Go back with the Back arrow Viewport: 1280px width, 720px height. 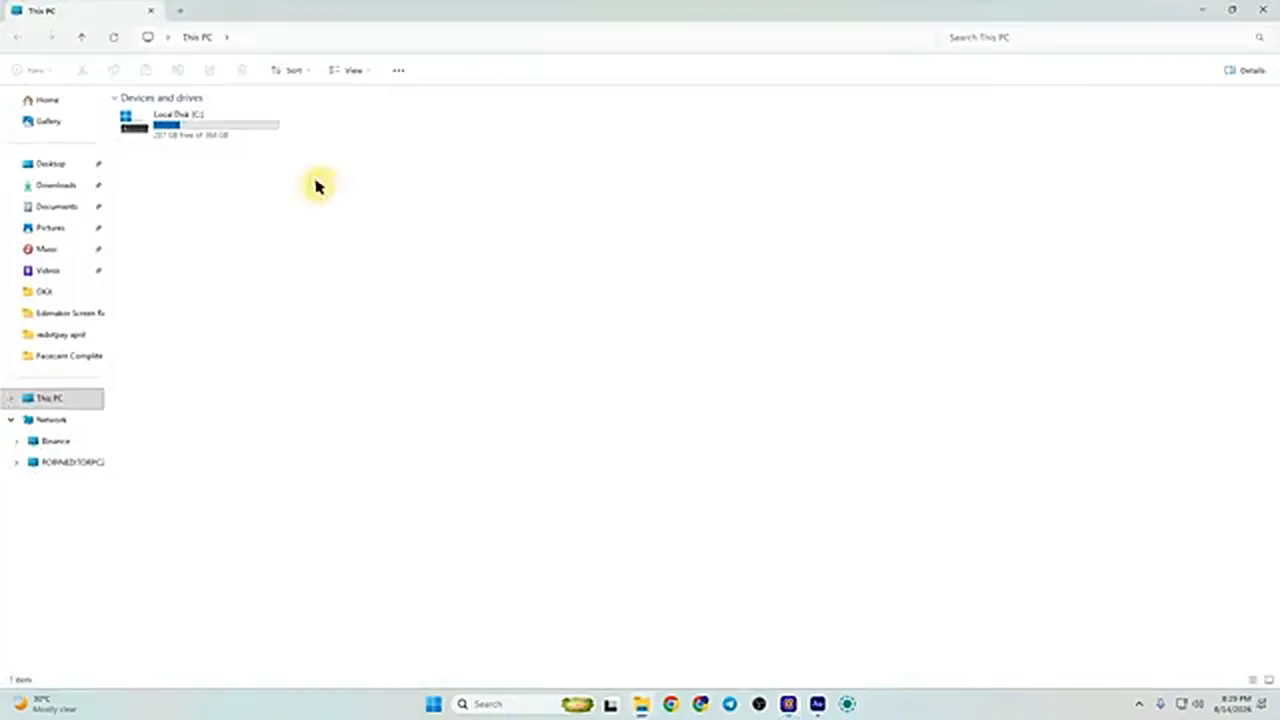point(18,37)
